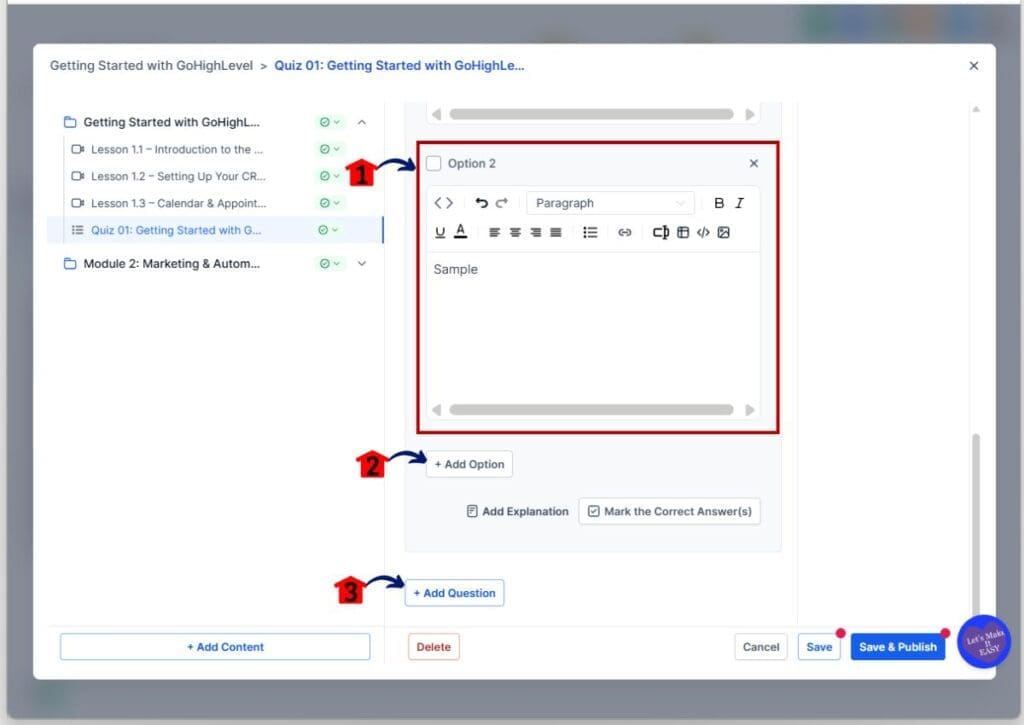Click Save & Publish
The width and height of the screenshot is (1024, 725).
coord(898,647)
